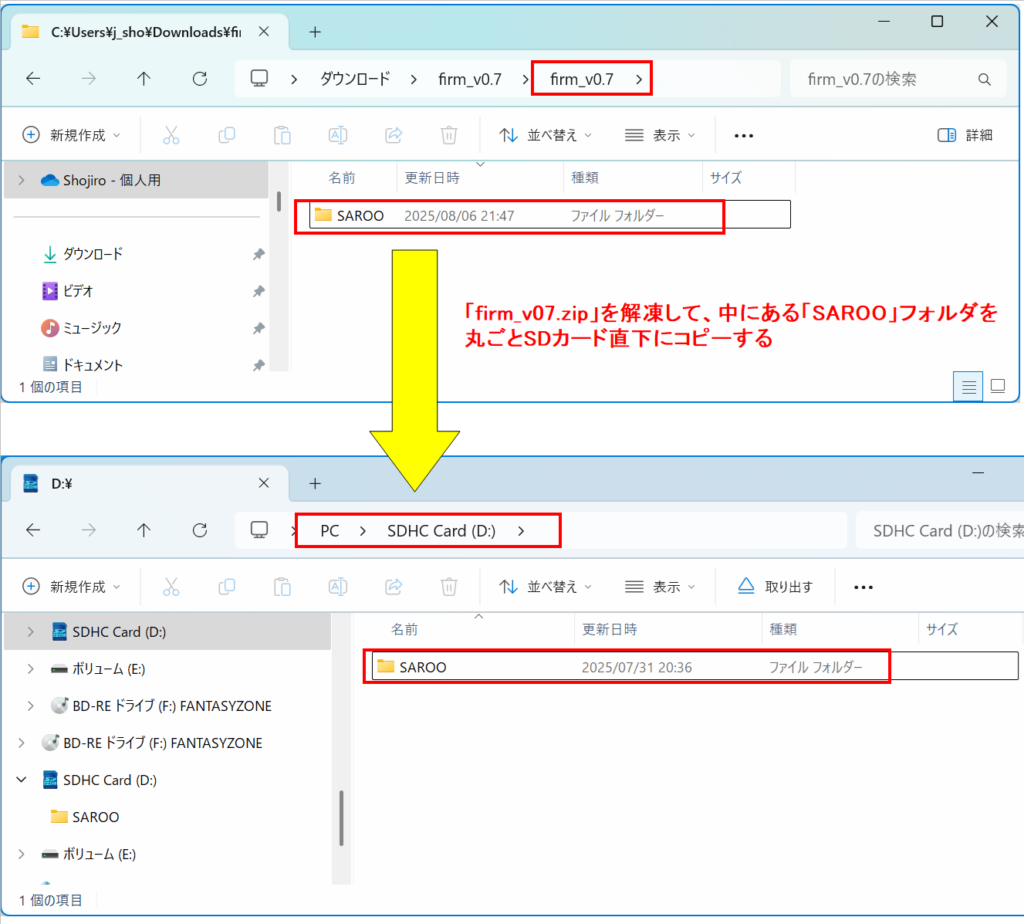Select details list view in top window

coord(967,386)
